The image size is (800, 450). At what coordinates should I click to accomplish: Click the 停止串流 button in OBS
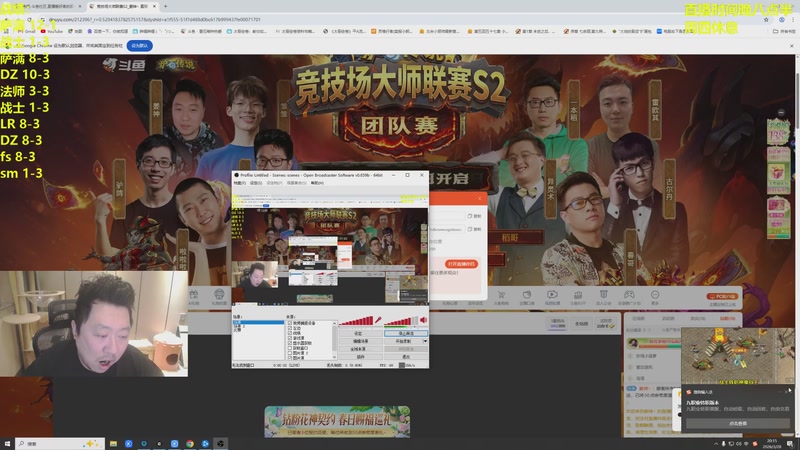(x=406, y=333)
